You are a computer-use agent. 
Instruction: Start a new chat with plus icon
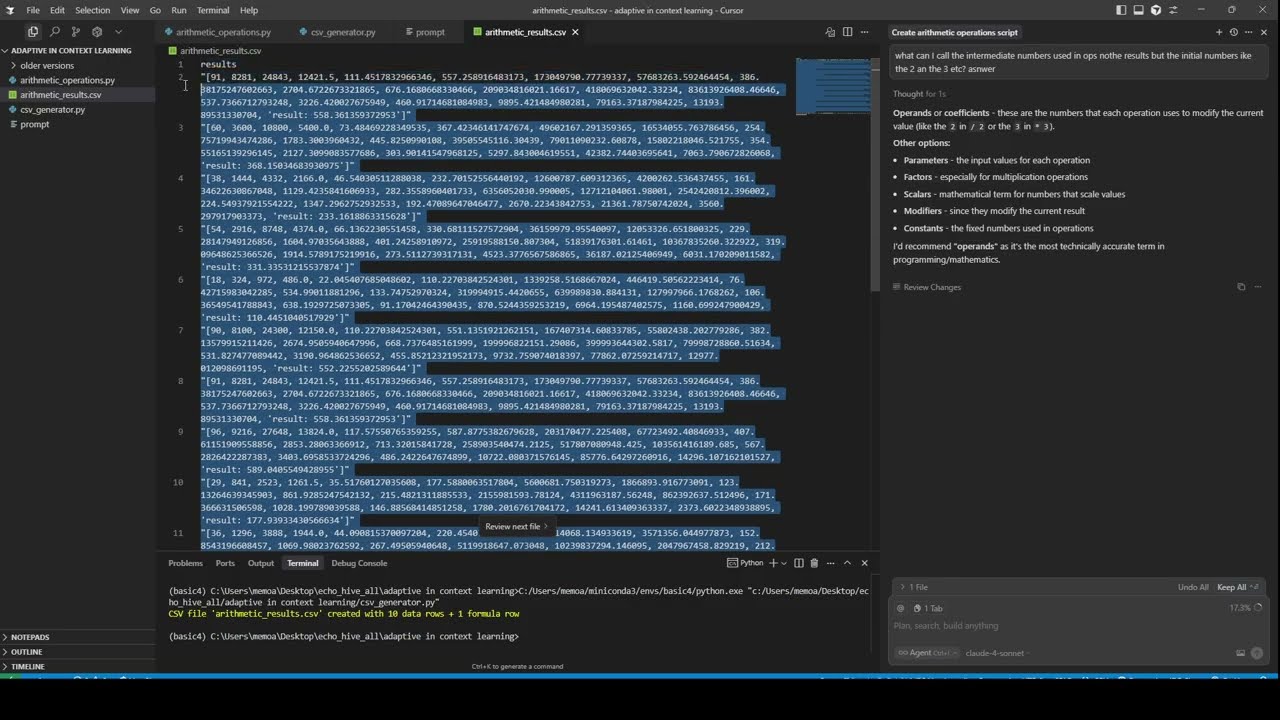pos(1219,32)
